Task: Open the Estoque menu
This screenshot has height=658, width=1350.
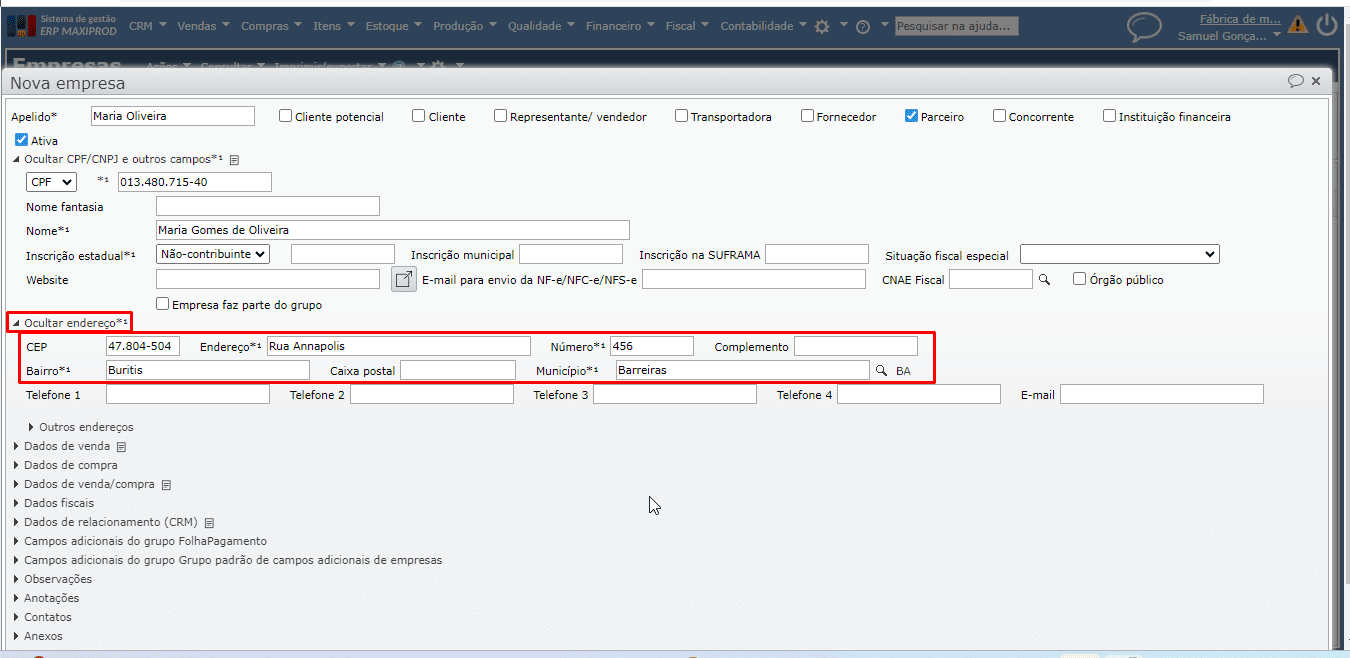Action: [393, 26]
